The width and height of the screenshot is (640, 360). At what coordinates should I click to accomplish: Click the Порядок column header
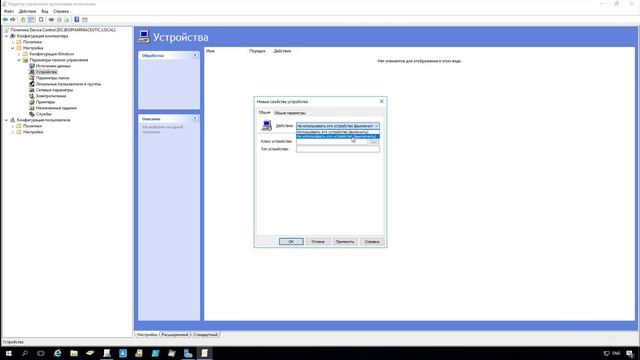click(257, 51)
